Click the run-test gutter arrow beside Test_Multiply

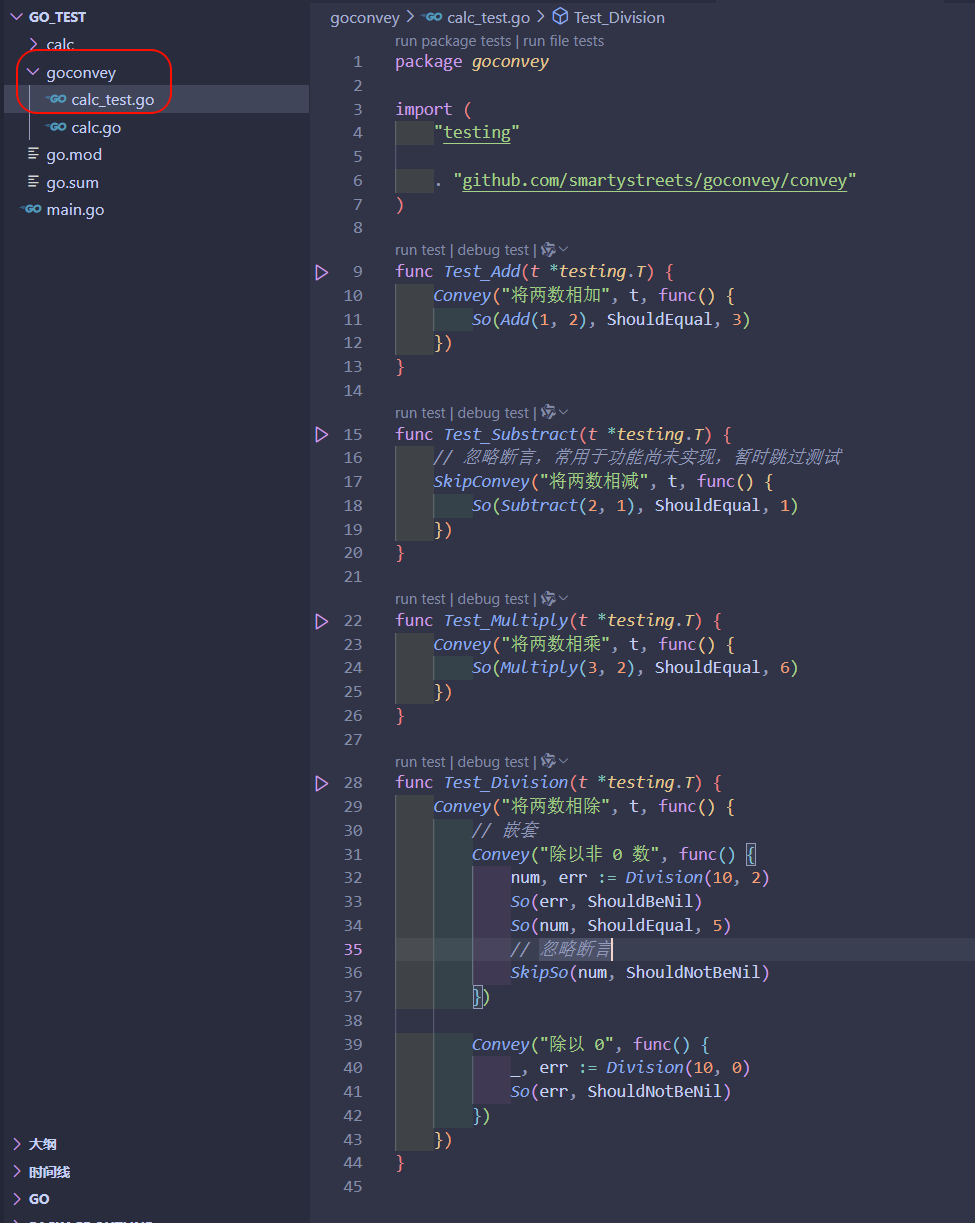322,621
